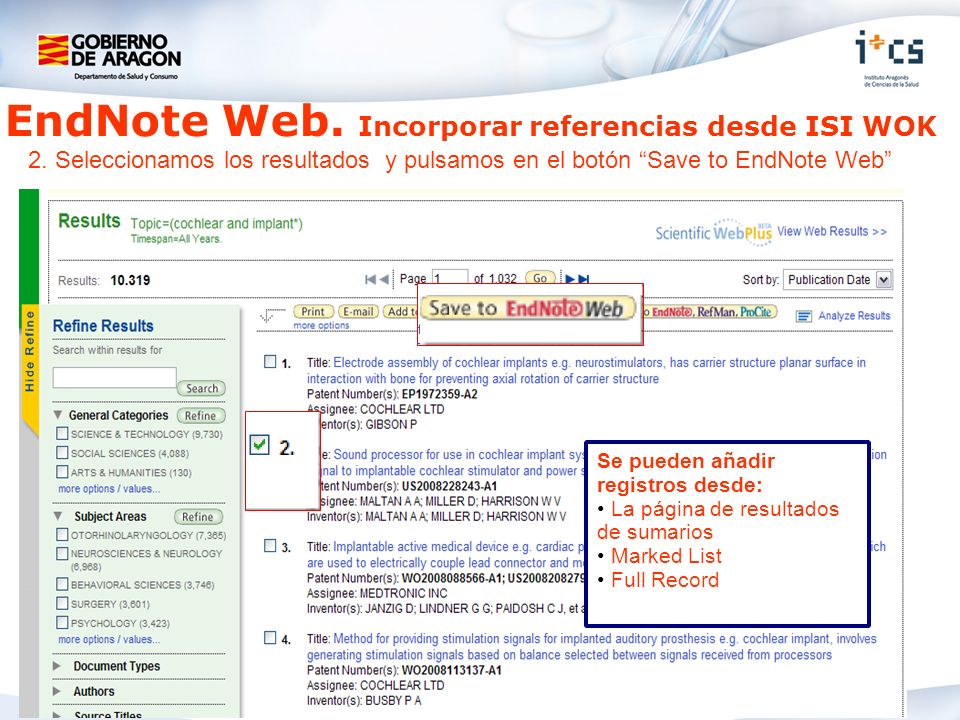The width and height of the screenshot is (960, 720).
Task: Click patent number EP1972359-A2
Action: 440,394
